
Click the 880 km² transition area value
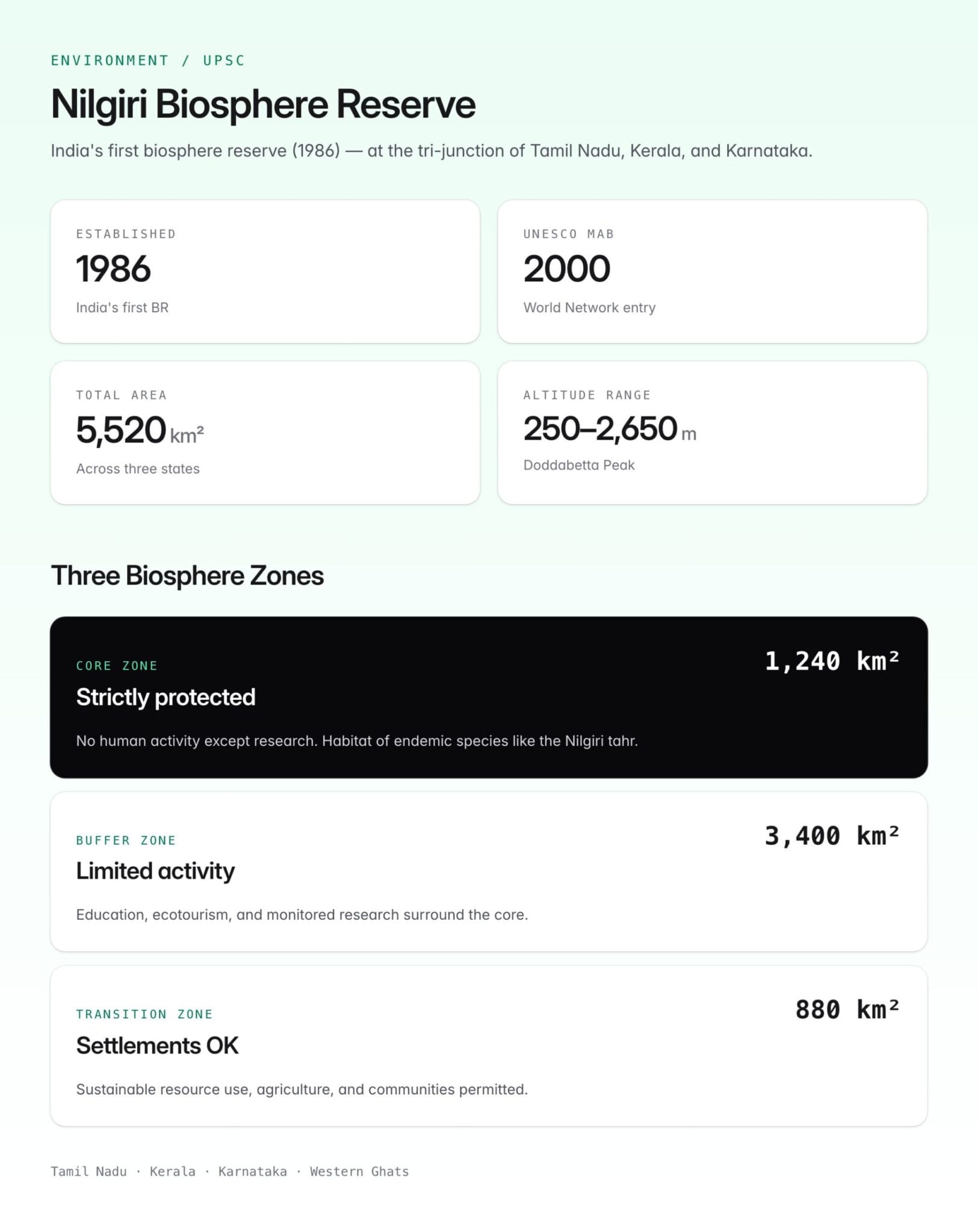point(847,1009)
